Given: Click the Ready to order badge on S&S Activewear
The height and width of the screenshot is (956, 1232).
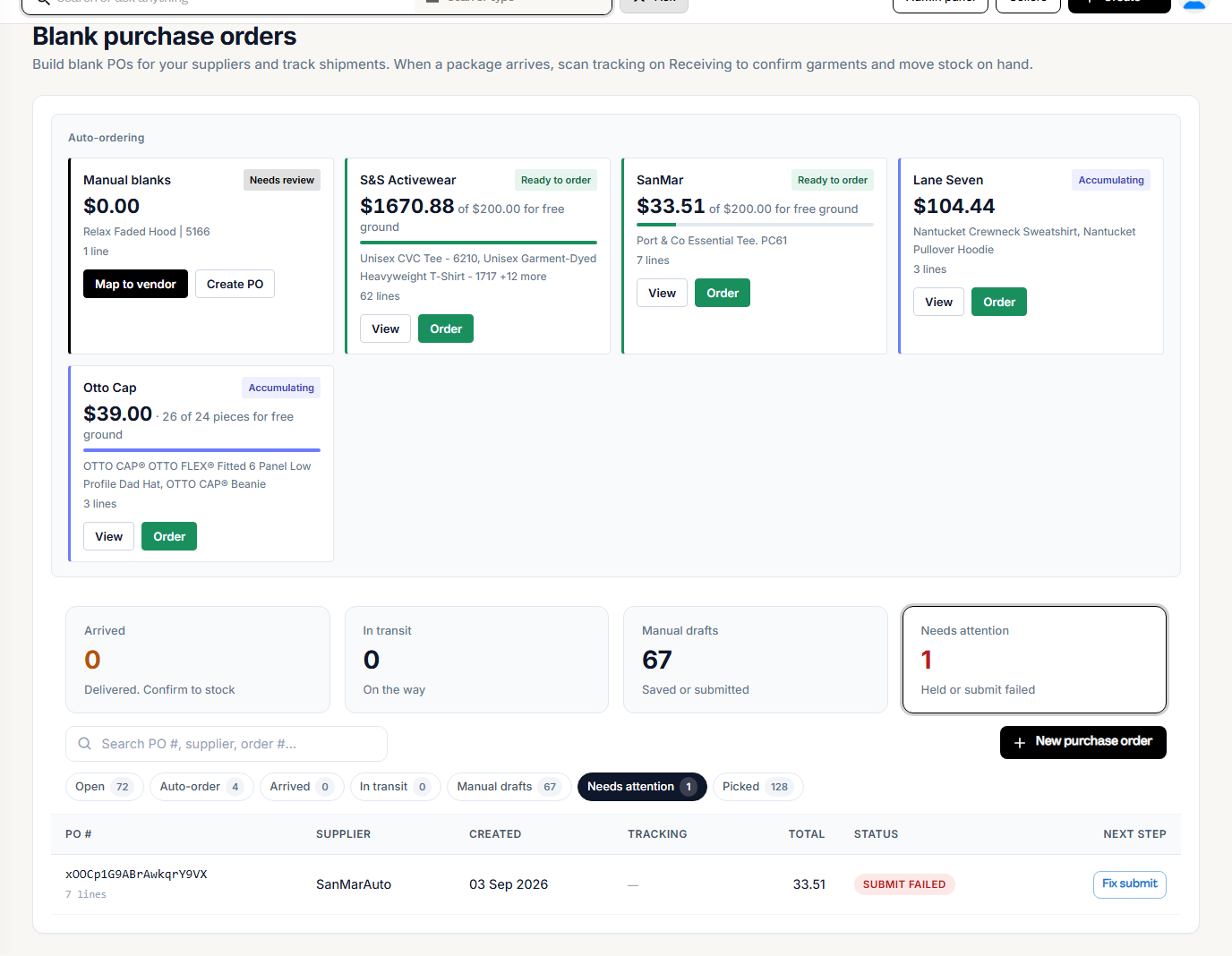Looking at the screenshot, I should [x=556, y=180].
